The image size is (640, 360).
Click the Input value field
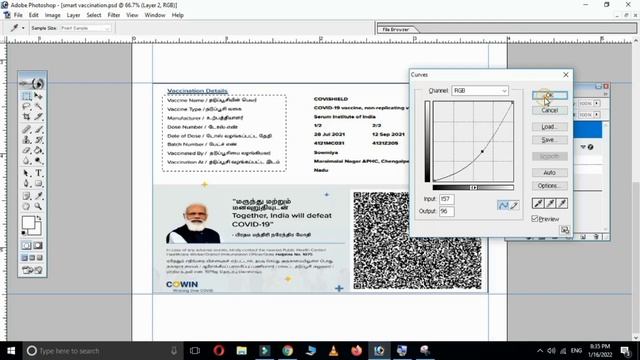tap(447, 199)
